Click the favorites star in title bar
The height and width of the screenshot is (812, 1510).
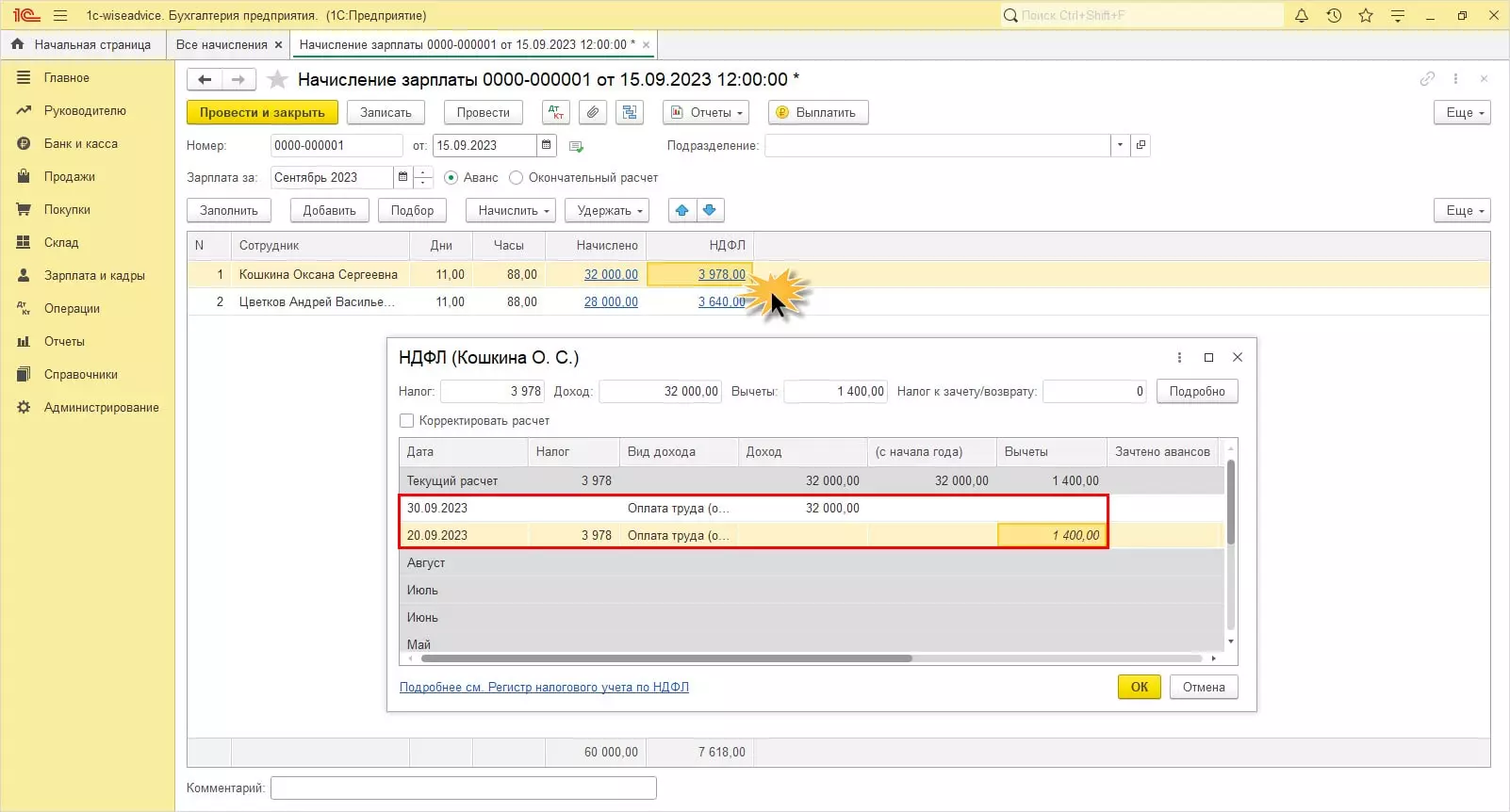(x=1366, y=15)
